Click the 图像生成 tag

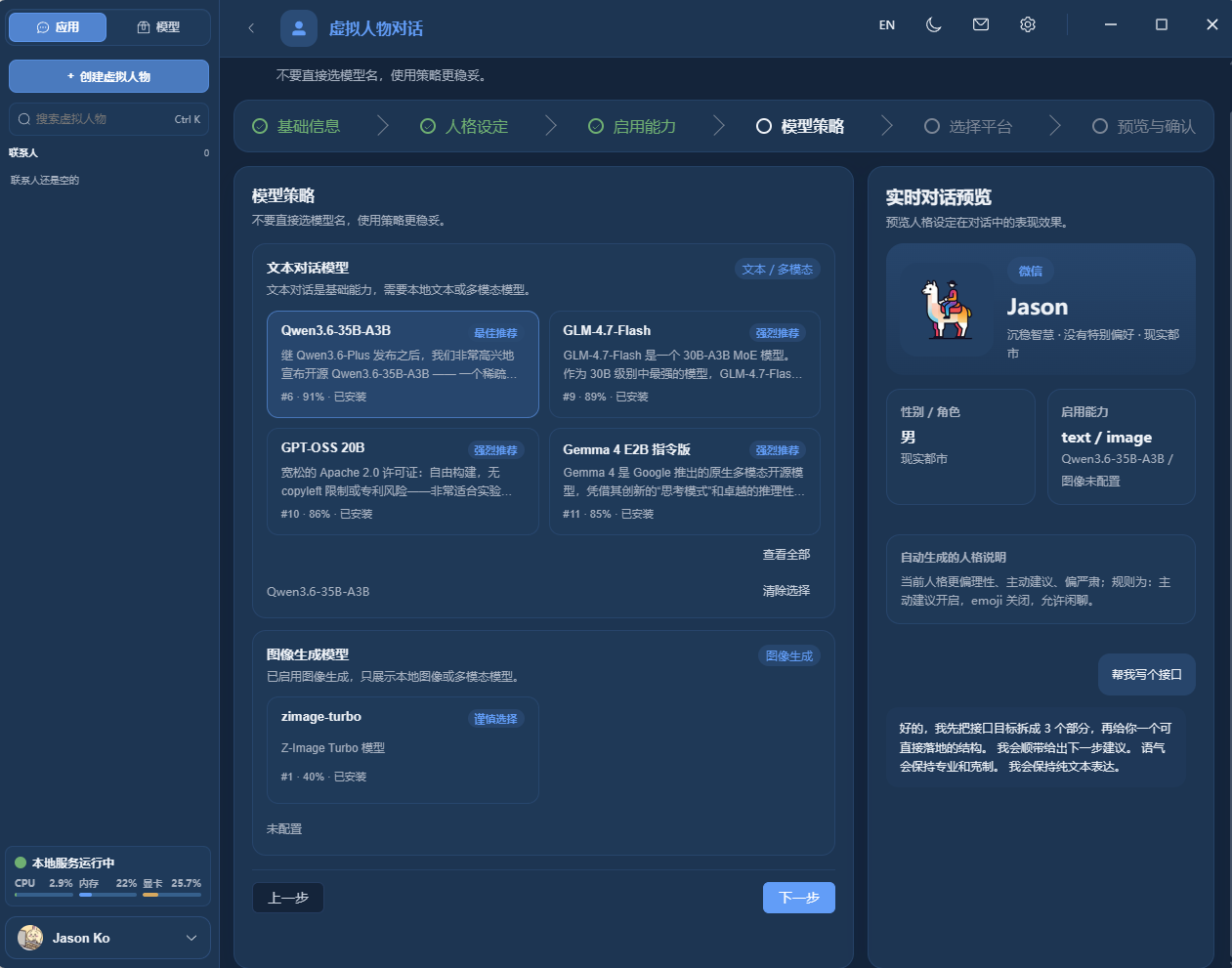(789, 656)
